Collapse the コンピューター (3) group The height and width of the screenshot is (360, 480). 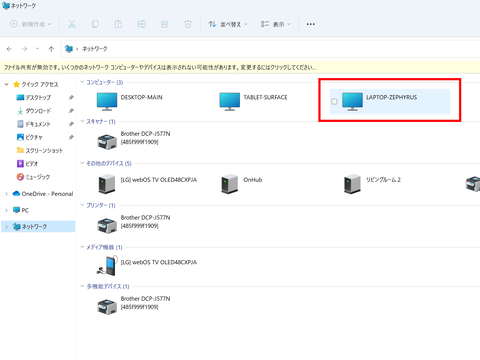click(x=82, y=82)
